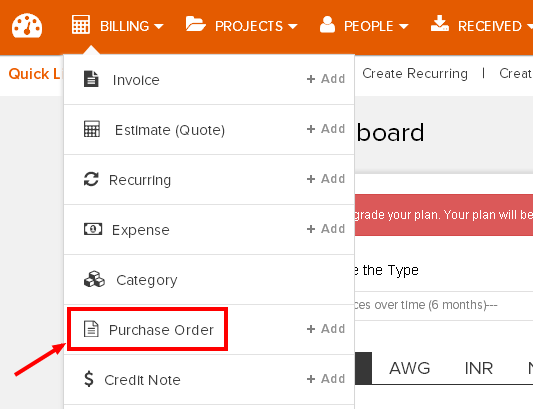
Task: Click the Recurring refresh arrows icon
Action: click(x=91, y=179)
